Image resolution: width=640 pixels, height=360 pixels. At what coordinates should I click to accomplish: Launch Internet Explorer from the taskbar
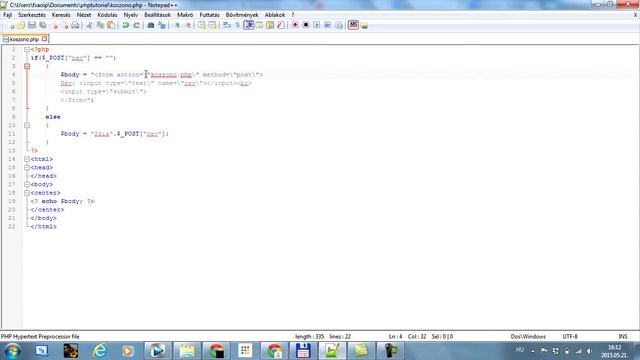pos(100,351)
